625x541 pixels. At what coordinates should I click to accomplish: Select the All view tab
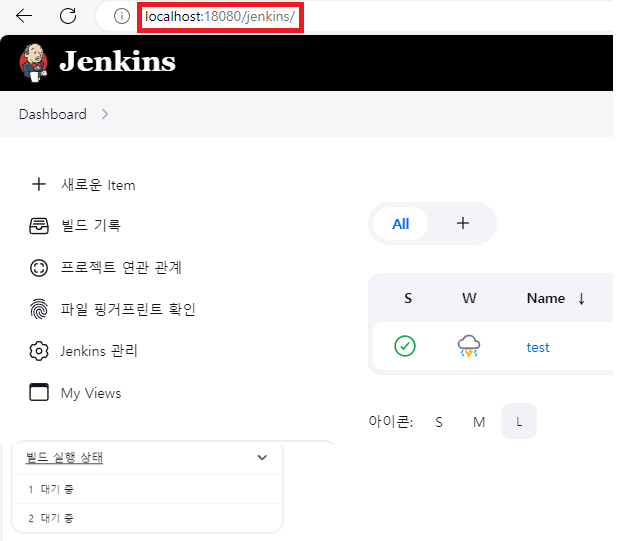pyautogui.click(x=400, y=224)
